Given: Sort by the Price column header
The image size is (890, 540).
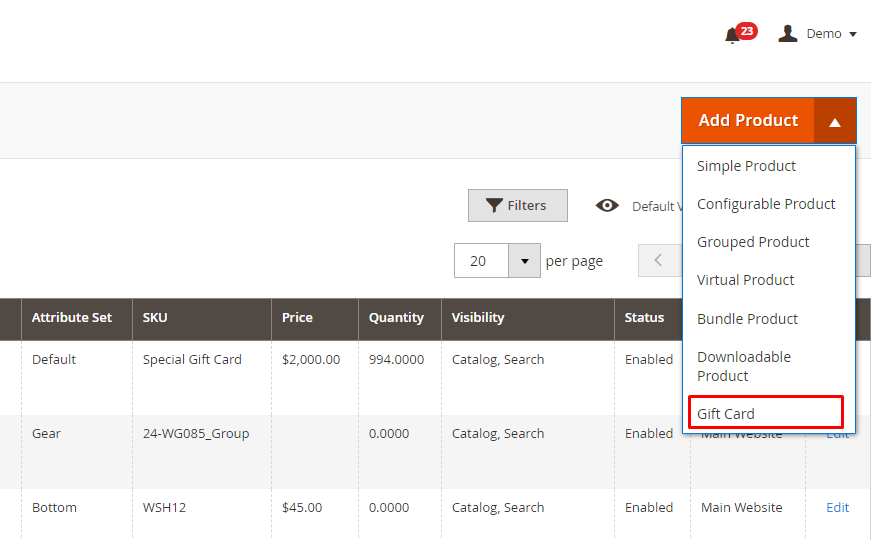Looking at the screenshot, I should coord(297,318).
